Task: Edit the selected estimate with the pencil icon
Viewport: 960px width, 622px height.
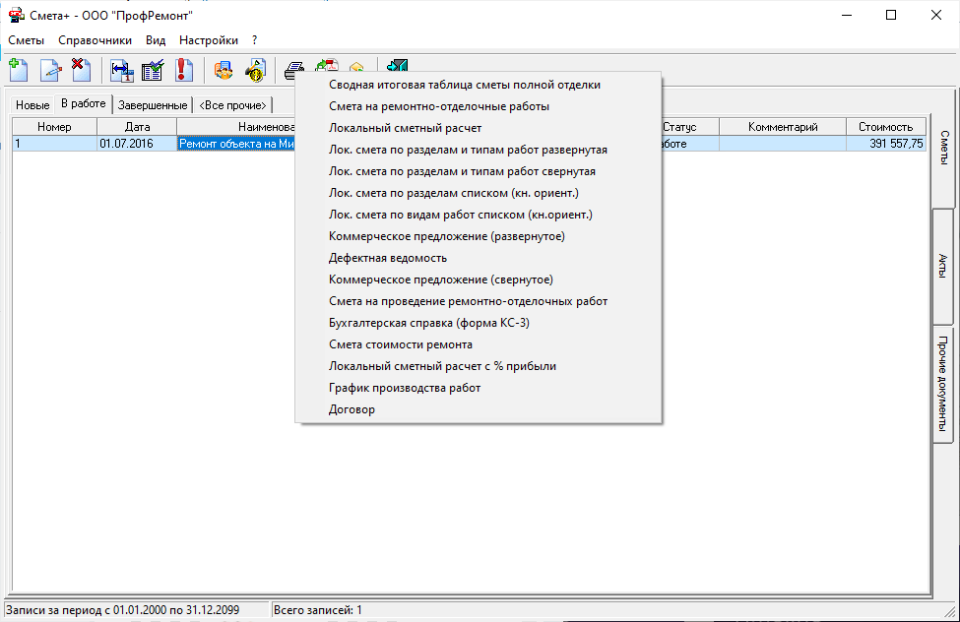Action: (51, 70)
